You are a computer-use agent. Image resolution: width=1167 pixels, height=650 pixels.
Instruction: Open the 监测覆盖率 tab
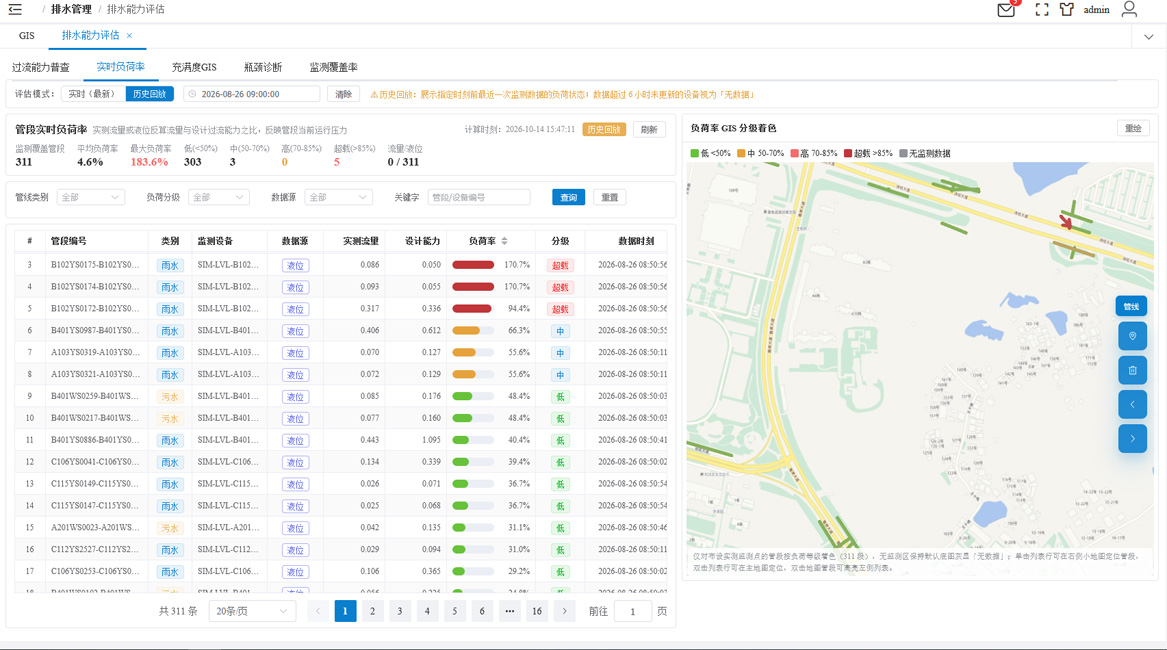coord(333,67)
